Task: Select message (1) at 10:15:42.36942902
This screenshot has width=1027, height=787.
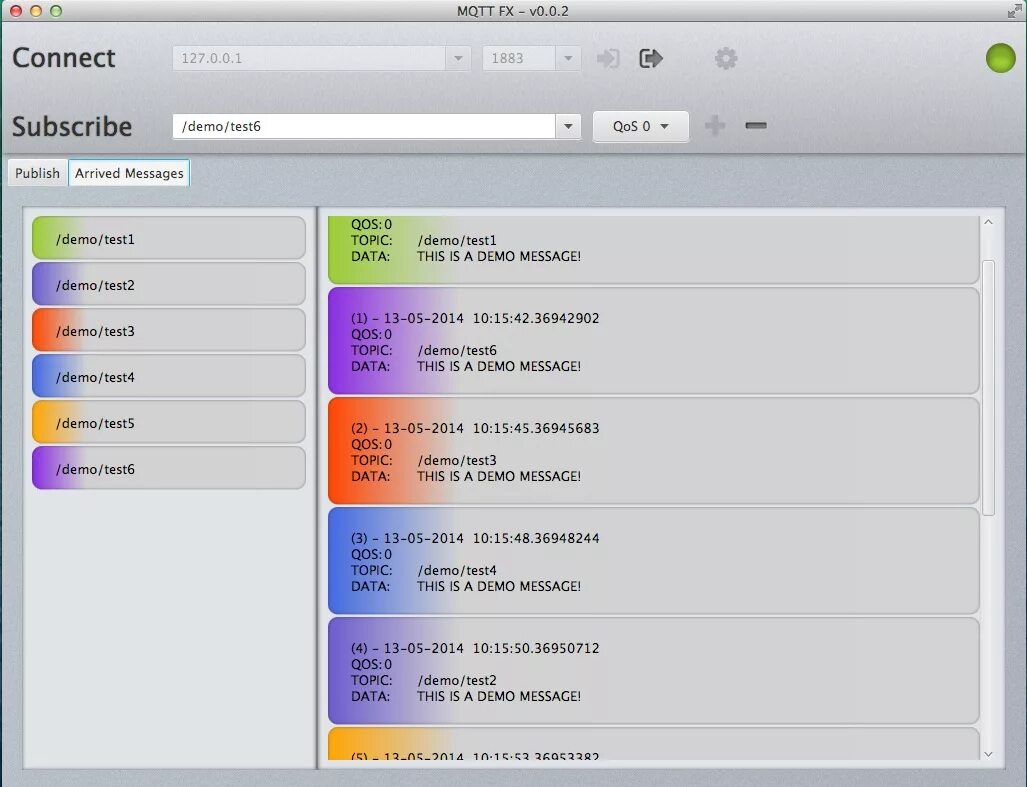Action: click(x=653, y=340)
